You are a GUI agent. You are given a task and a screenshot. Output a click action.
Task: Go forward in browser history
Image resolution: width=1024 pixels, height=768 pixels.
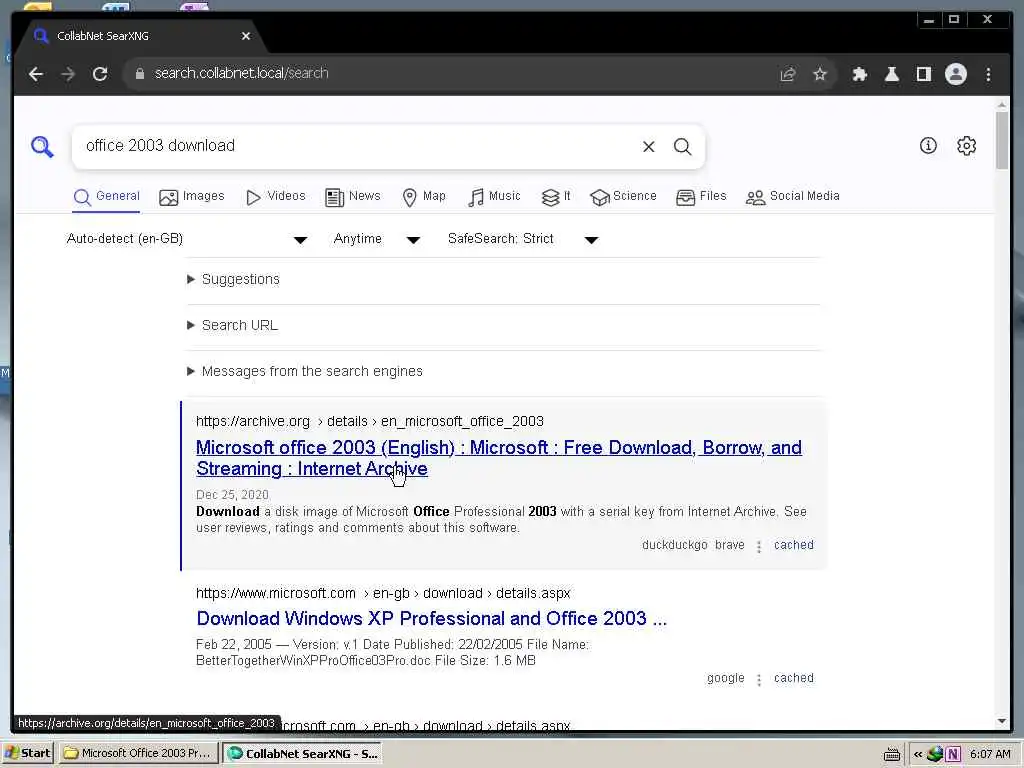coord(68,74)
